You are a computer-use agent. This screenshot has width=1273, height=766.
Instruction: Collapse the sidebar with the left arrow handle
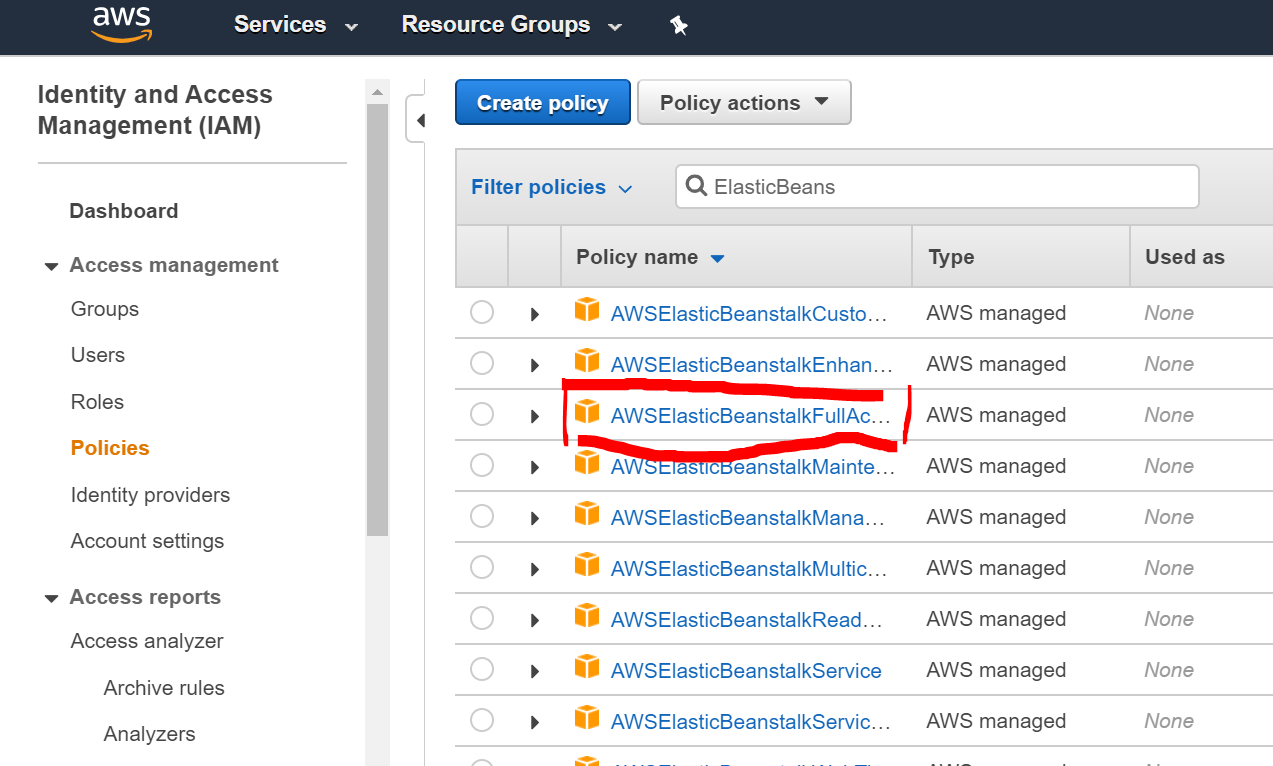[420, 120]
